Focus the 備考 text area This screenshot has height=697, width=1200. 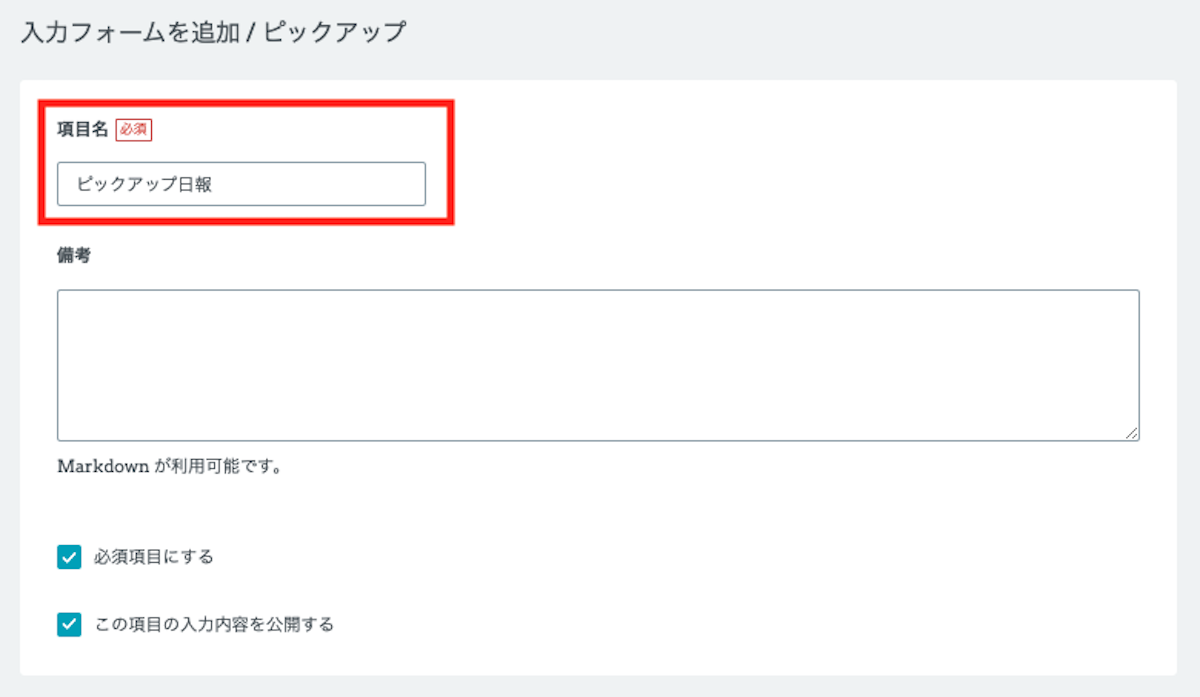tap(598, 365)
